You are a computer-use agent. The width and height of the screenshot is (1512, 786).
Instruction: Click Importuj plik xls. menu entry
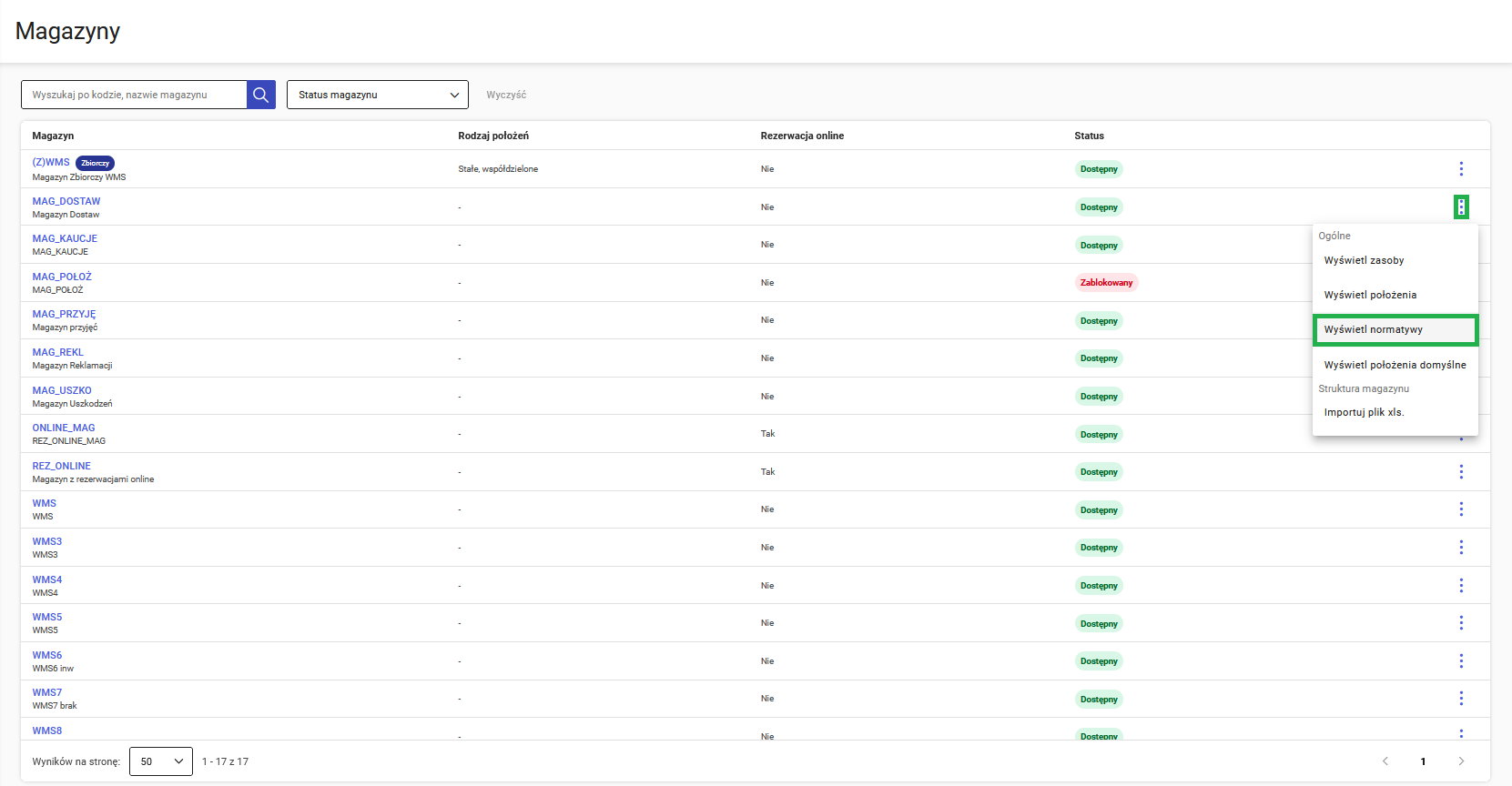(1364, 412)
